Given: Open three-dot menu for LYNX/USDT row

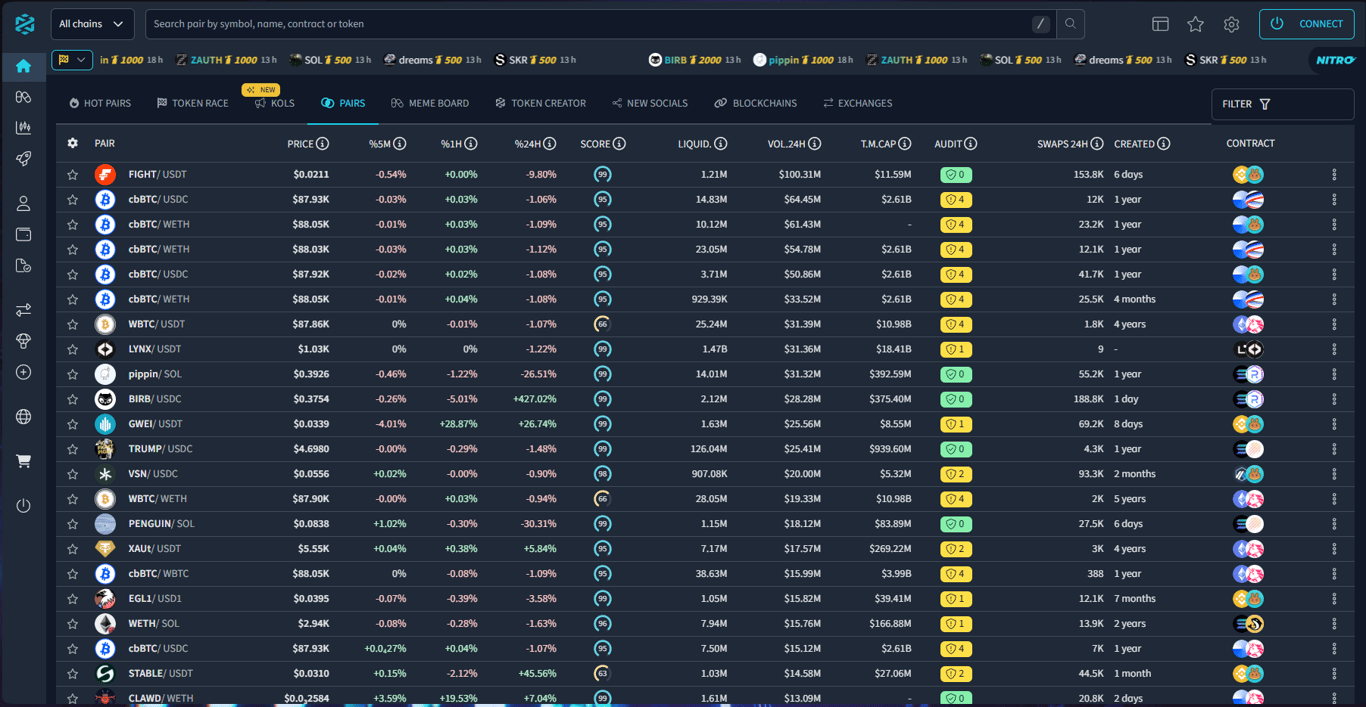Looking at the screenshot, I should [1334, 349].
